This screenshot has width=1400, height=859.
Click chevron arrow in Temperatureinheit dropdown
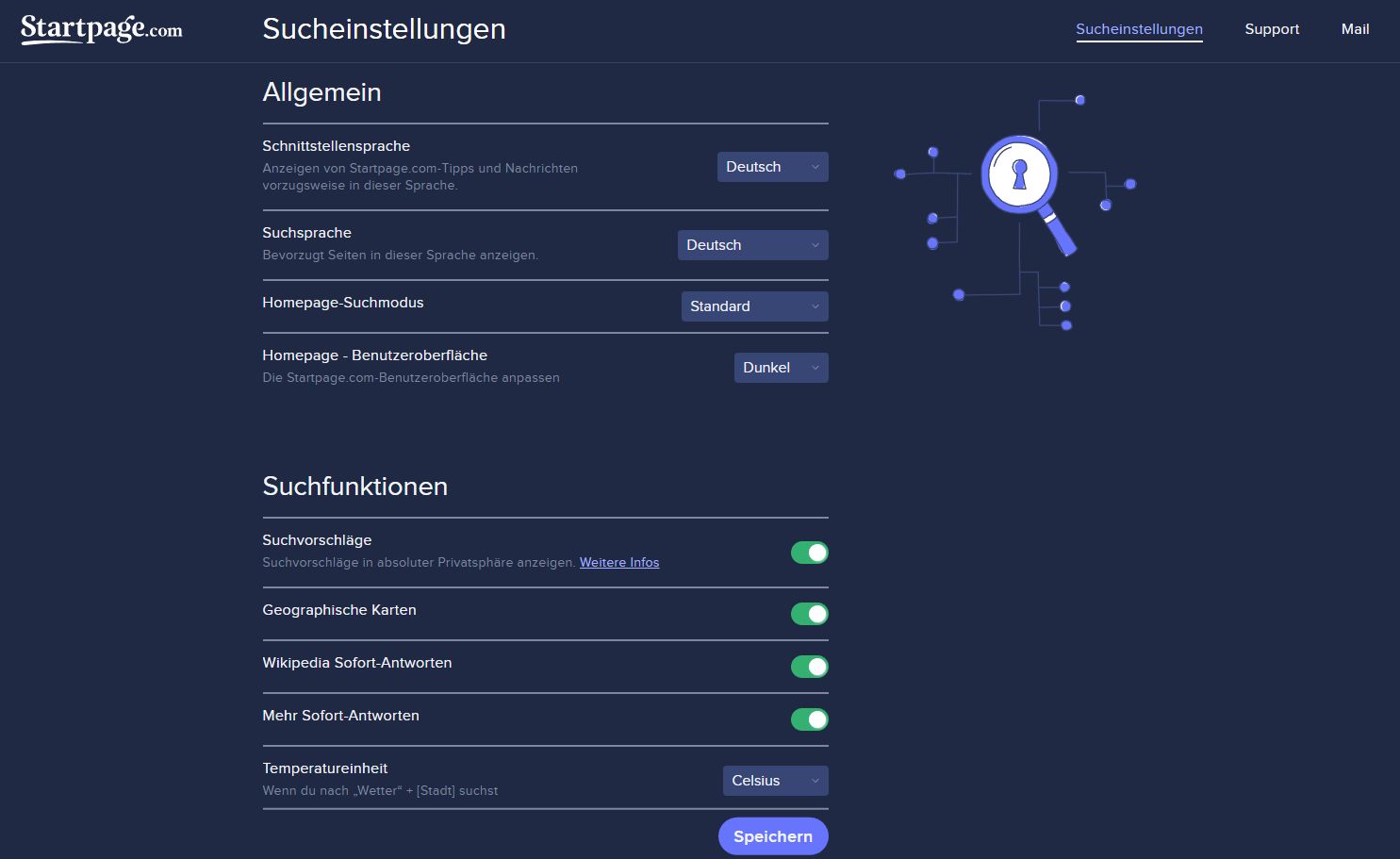[815, 781]
